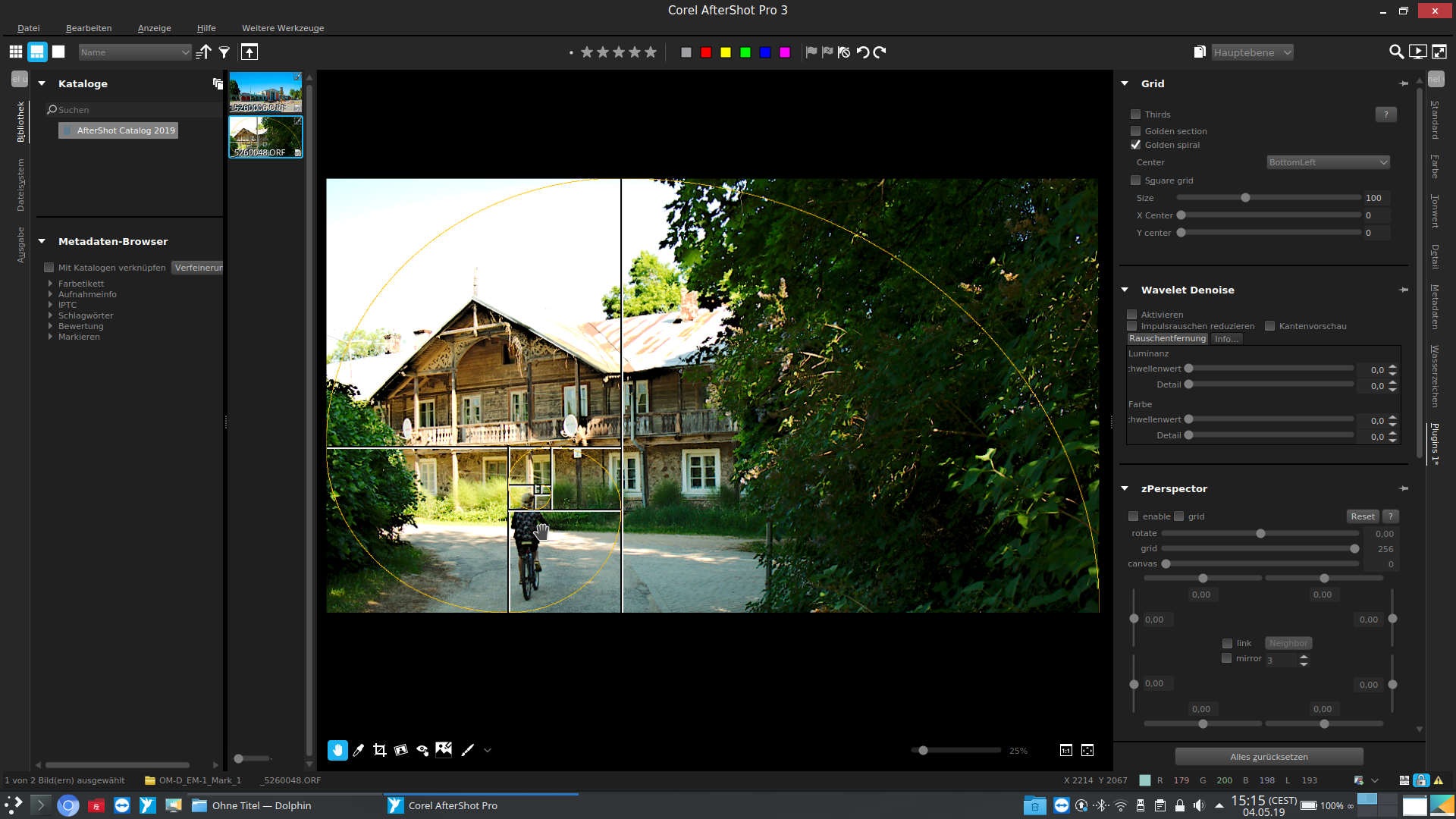The height and width of the screenshot is (819, 1456).
Task: Open the Weitere Werkzeuge menu
Action: point(283,28)
